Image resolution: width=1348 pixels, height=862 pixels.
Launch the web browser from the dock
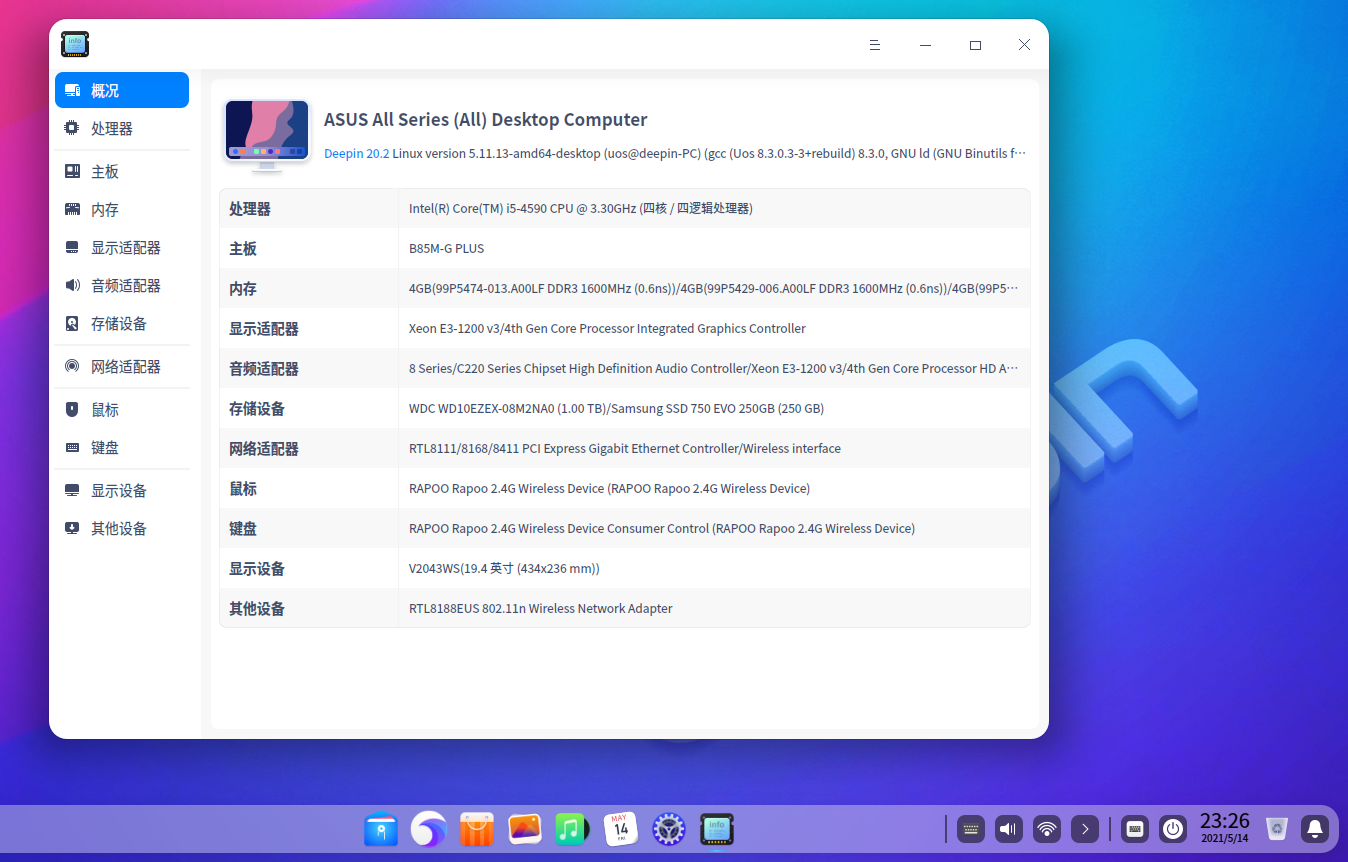(x=429, y=829)
